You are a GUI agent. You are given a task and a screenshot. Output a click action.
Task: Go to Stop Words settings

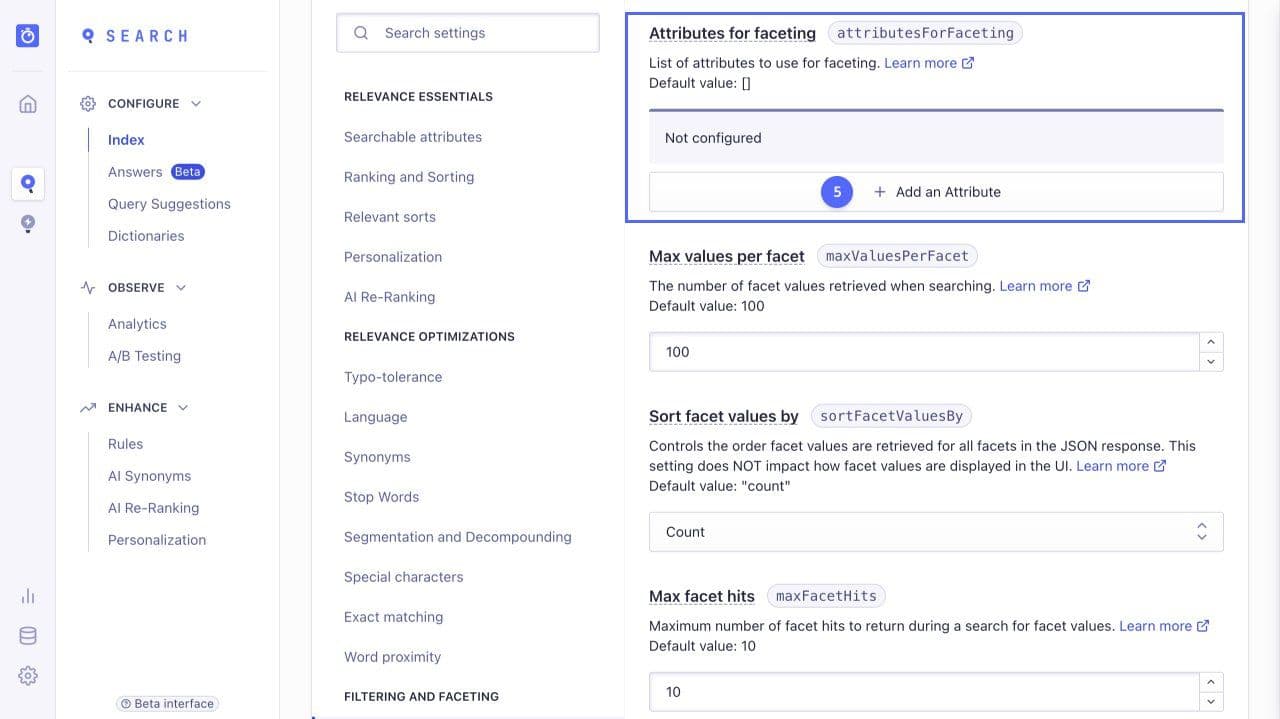(381, 497)
